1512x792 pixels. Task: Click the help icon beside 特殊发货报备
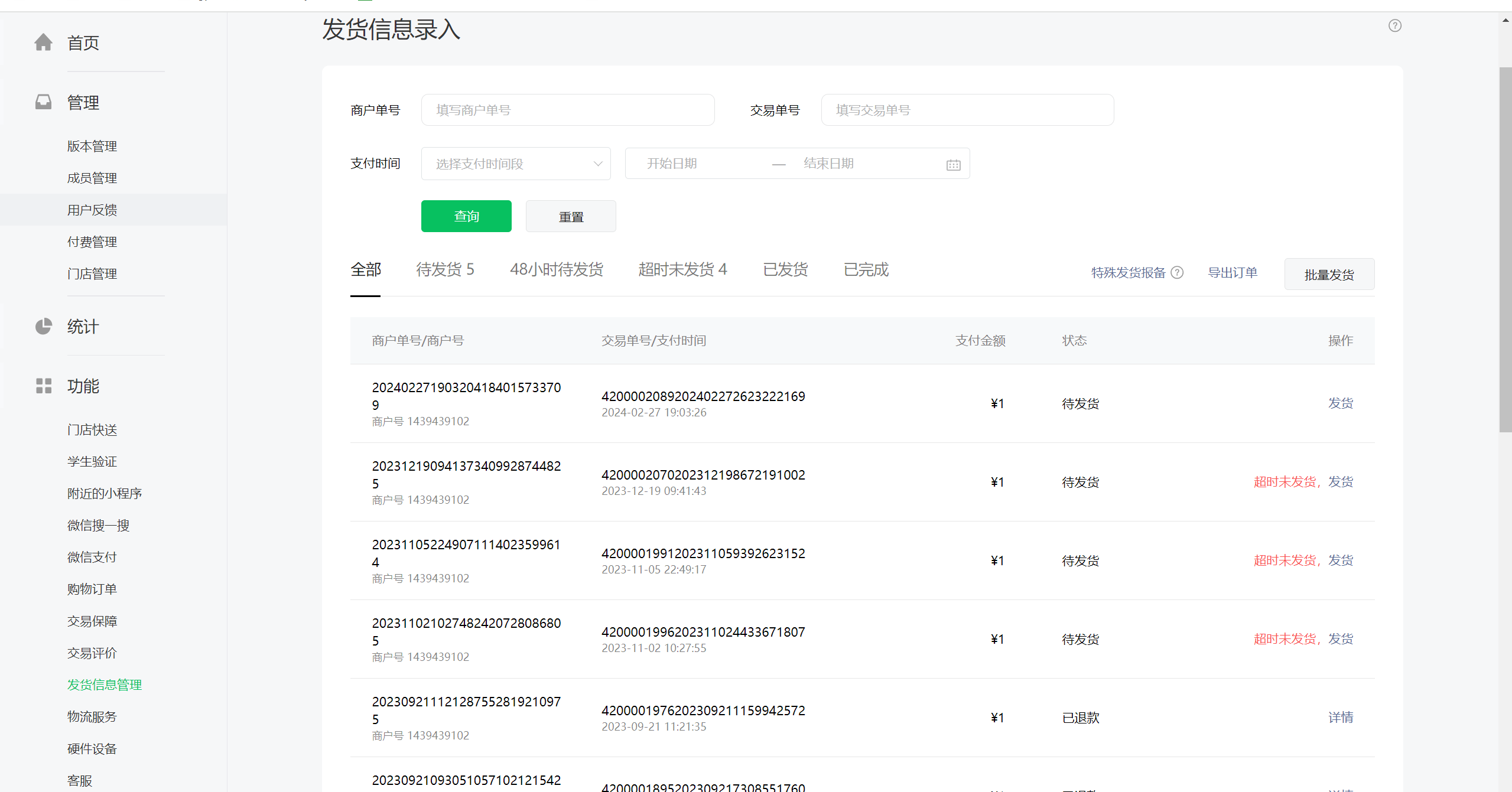[1177, 273]
